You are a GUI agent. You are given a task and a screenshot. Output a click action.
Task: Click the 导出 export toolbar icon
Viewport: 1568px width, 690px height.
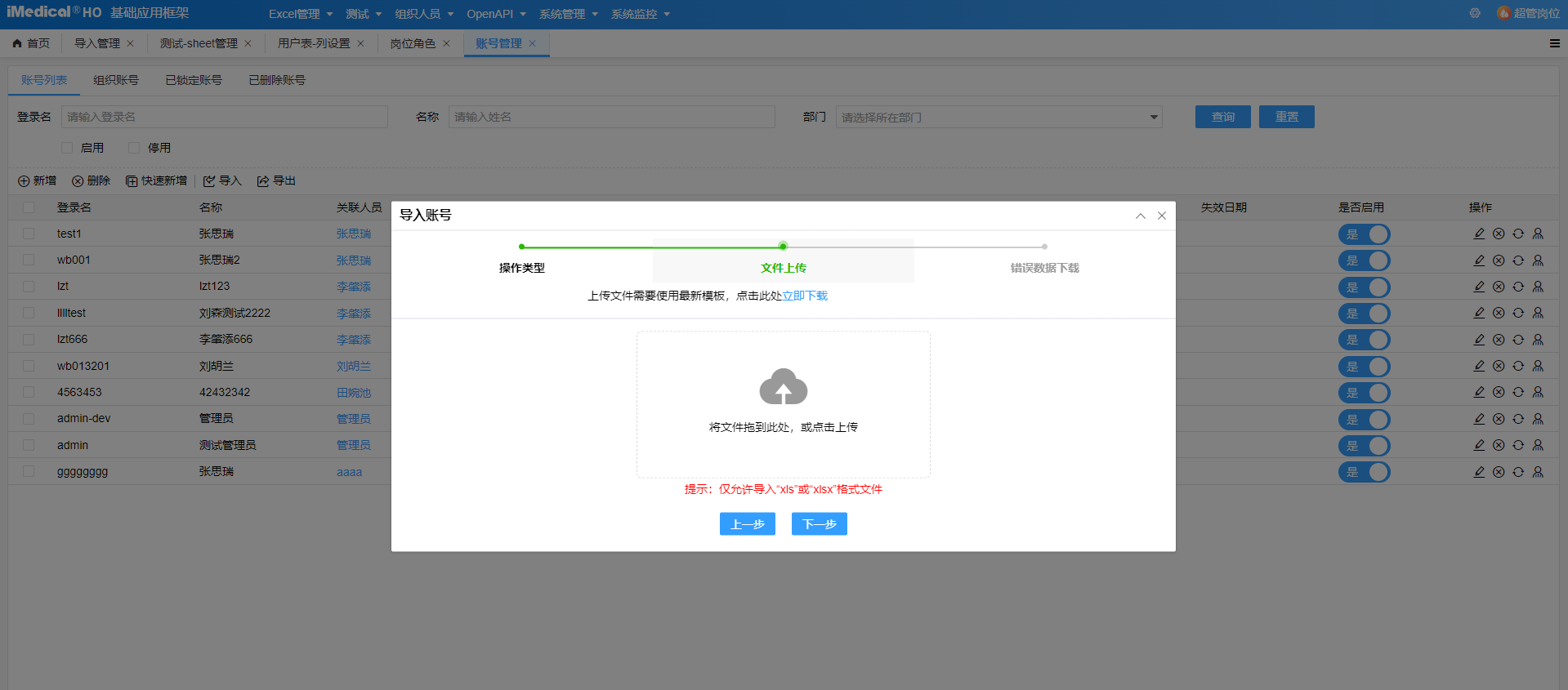(263, 181)
